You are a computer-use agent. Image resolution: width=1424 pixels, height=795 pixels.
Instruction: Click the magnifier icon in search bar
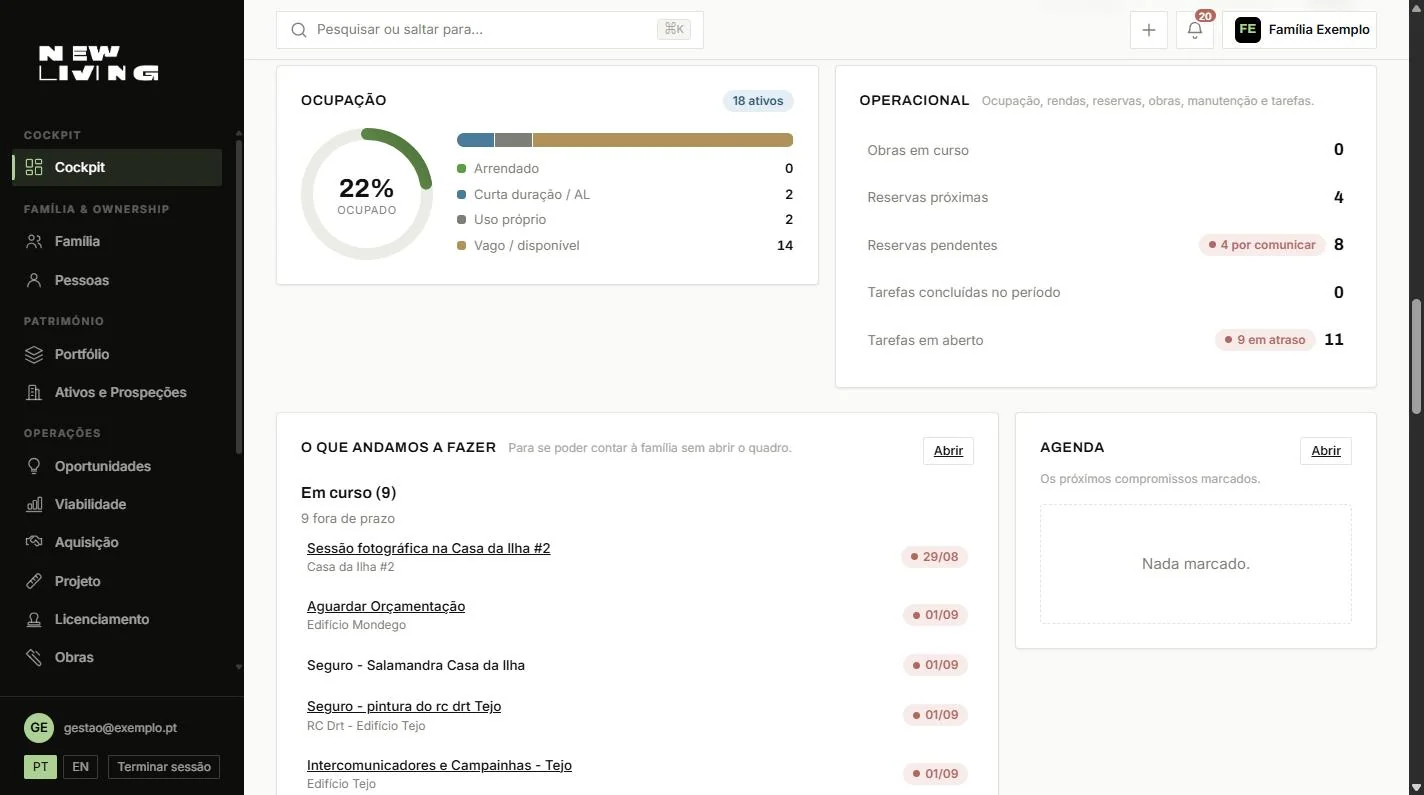[x=298, y=30]
